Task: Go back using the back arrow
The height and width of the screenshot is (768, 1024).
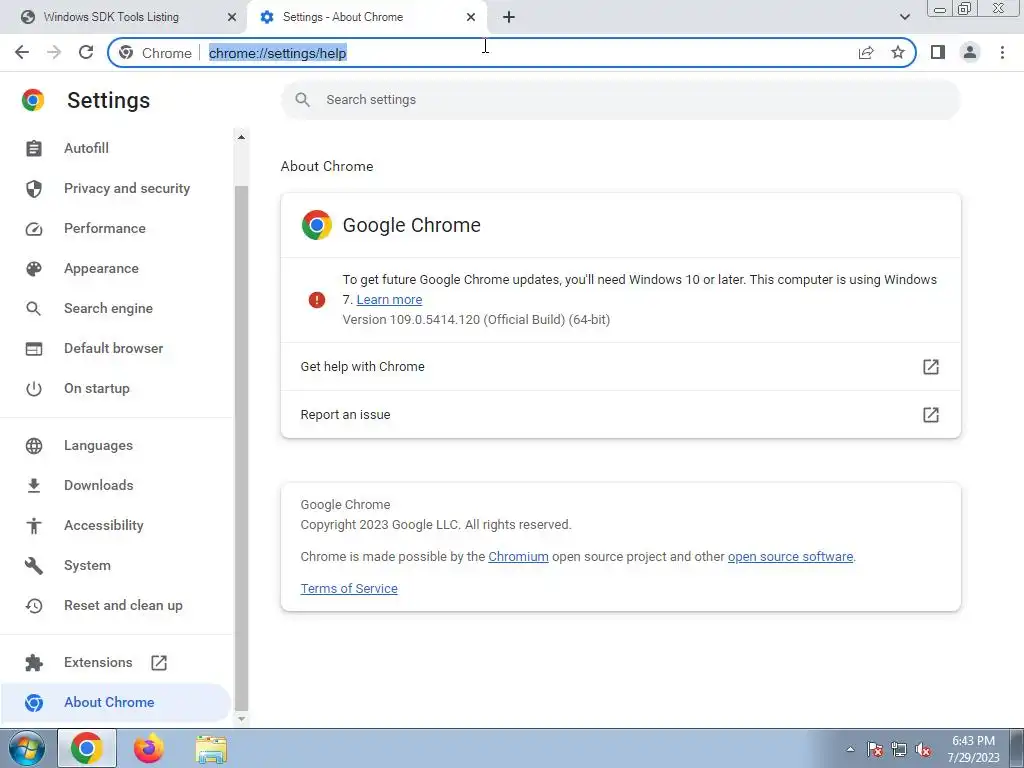Action: pyautogui.click(x=22, y=52)
